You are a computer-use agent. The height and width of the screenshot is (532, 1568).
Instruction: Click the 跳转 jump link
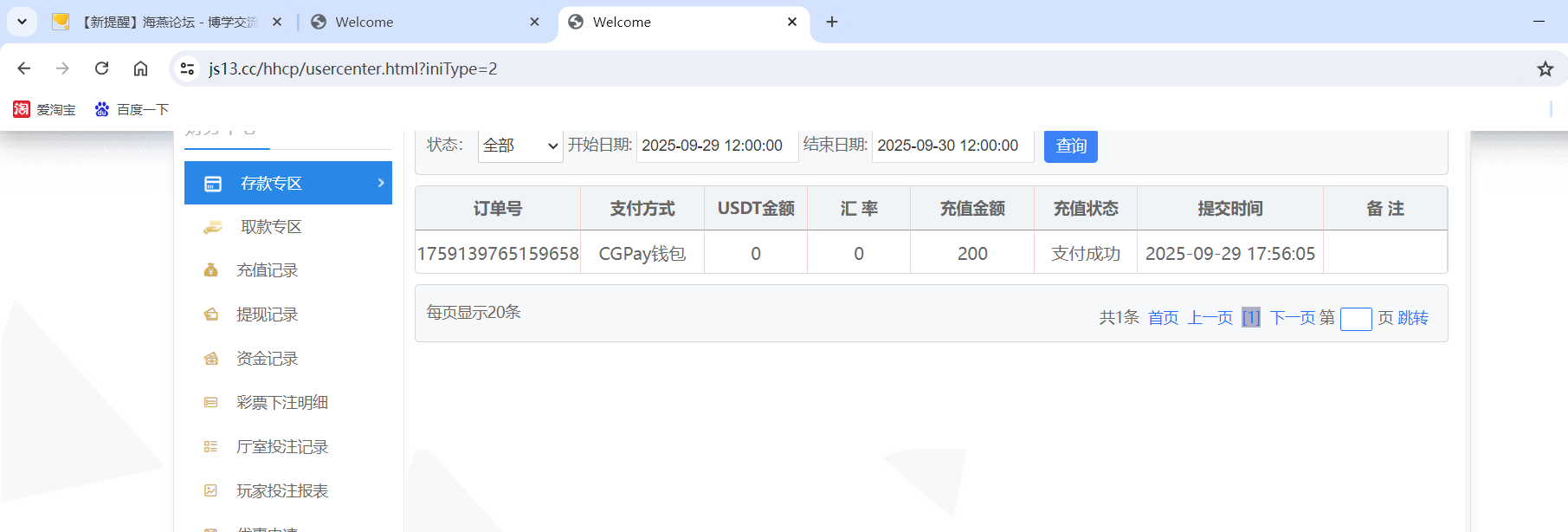pos(1413,318)
